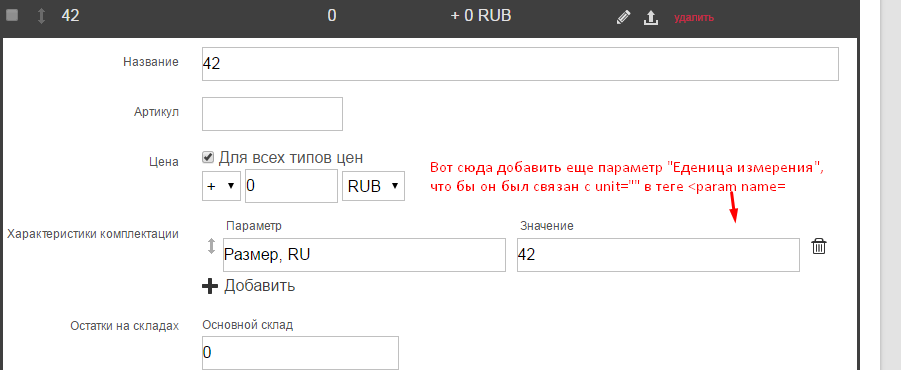Viewport: 901px width, 370px height.
Task: Click the Параметр field with Размер, RU
Action: click(x=364, y=255)
